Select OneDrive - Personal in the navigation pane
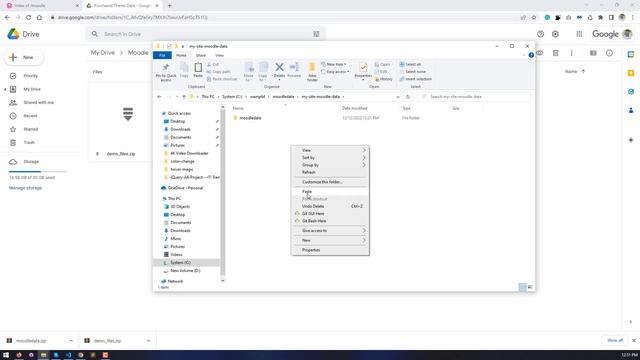The height and width of the screenshot is (360, 640). pos(185,188)
